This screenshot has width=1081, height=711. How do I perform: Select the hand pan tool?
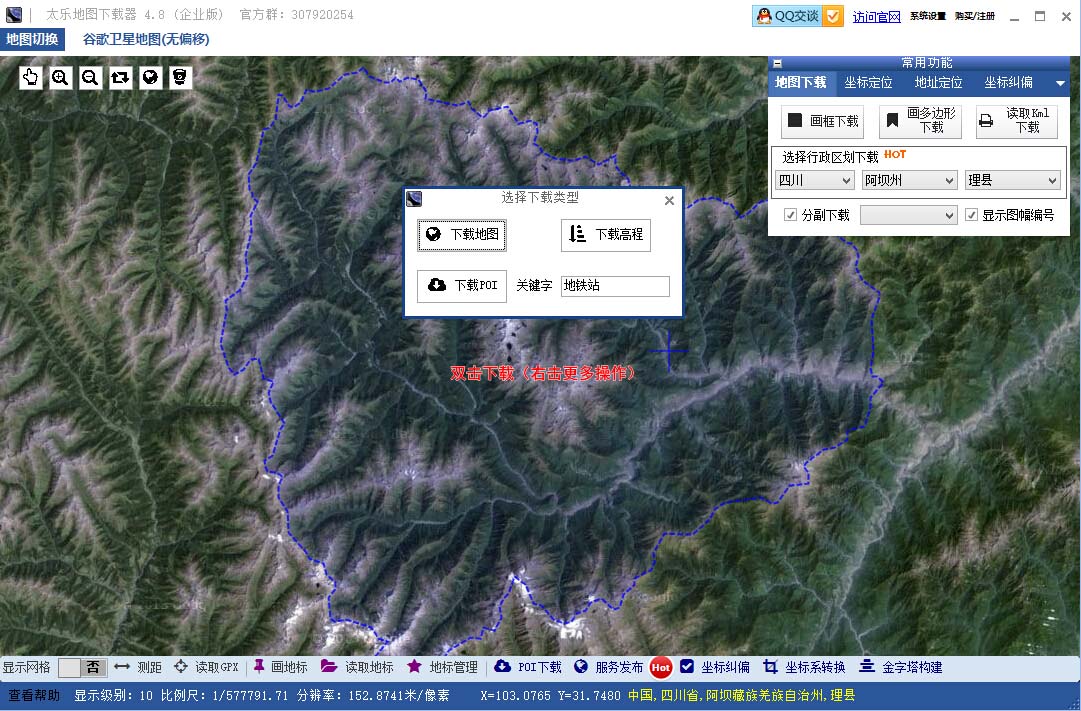(x=30, y=77)
